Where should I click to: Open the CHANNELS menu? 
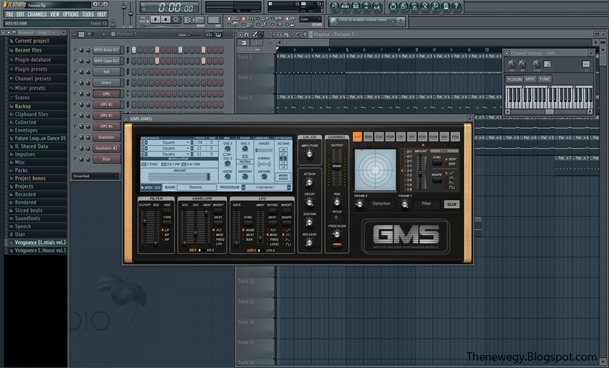click(37, 14)
